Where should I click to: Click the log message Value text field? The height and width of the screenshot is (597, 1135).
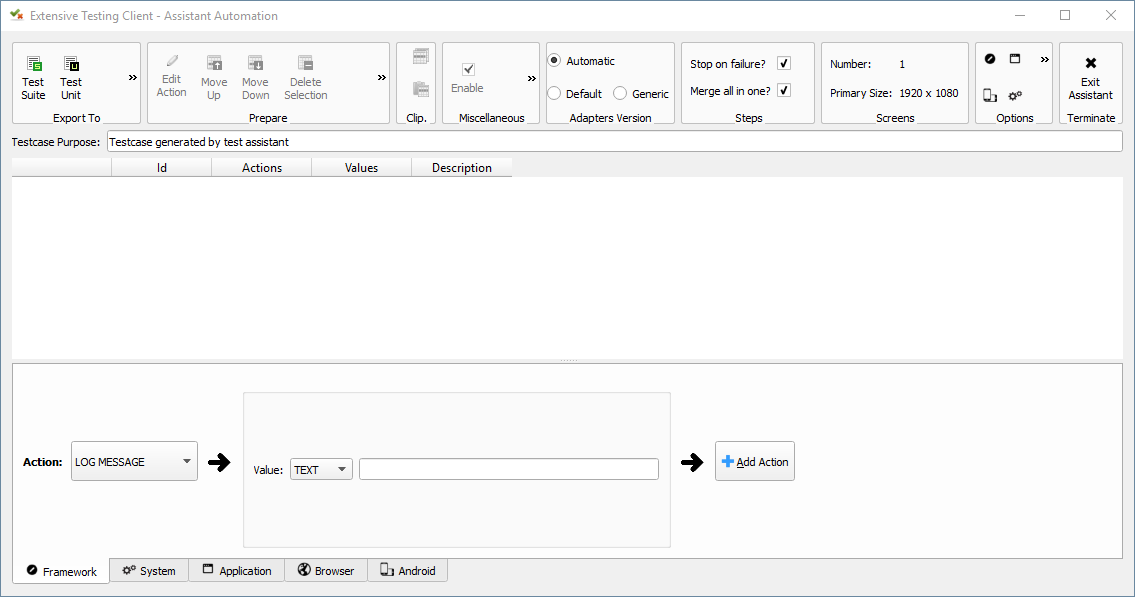[x=509, y=469]
